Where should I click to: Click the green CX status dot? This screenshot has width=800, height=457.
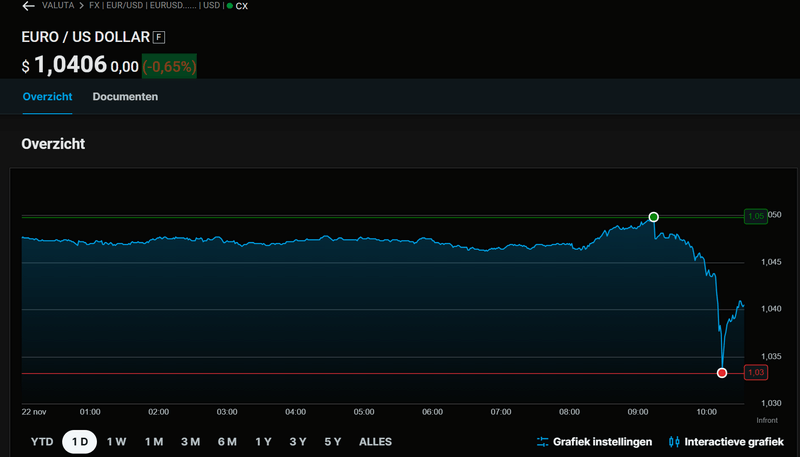230,6
